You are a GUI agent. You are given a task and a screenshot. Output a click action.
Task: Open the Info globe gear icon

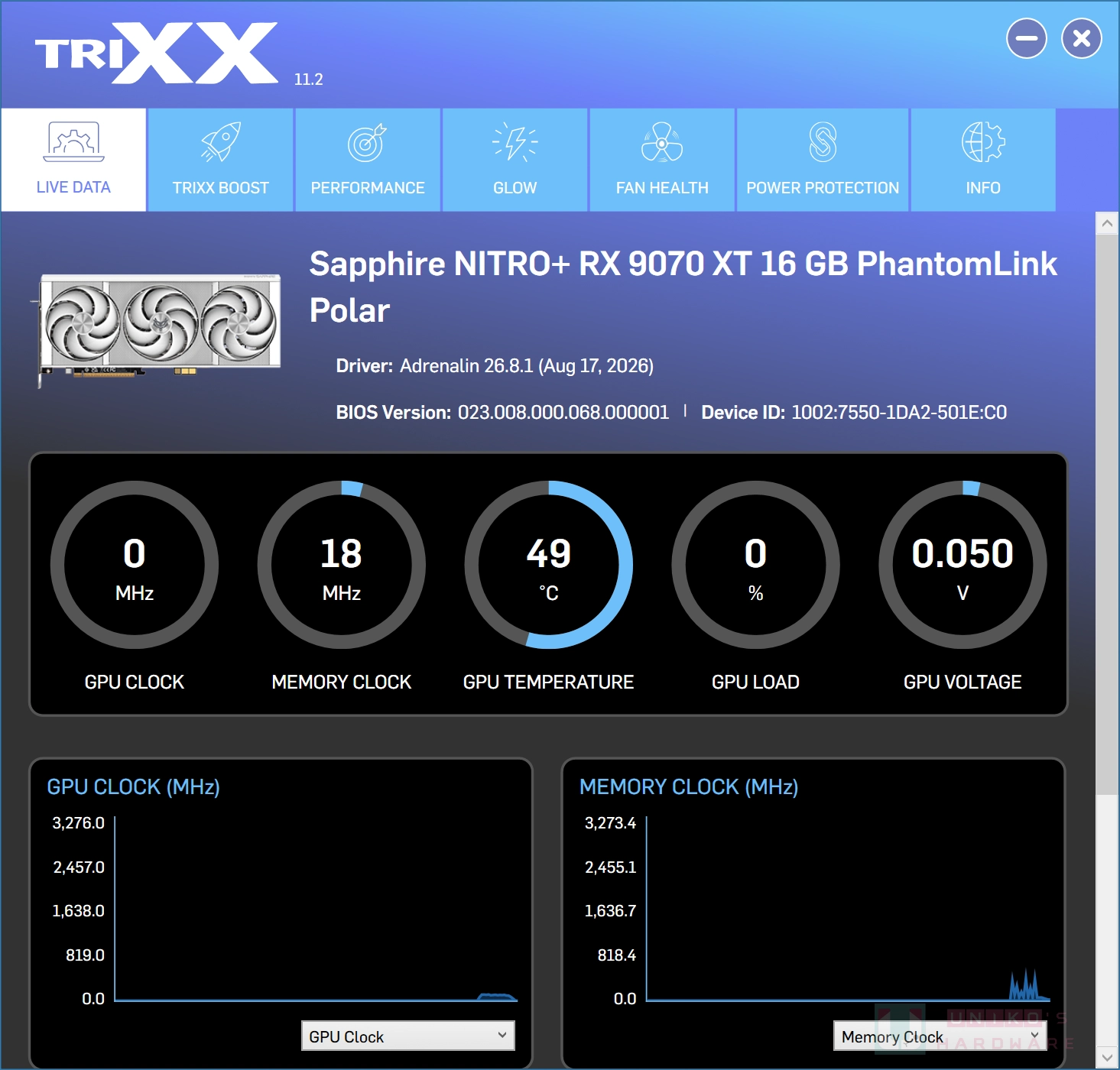pyautogui.click(x=982, y=142)
